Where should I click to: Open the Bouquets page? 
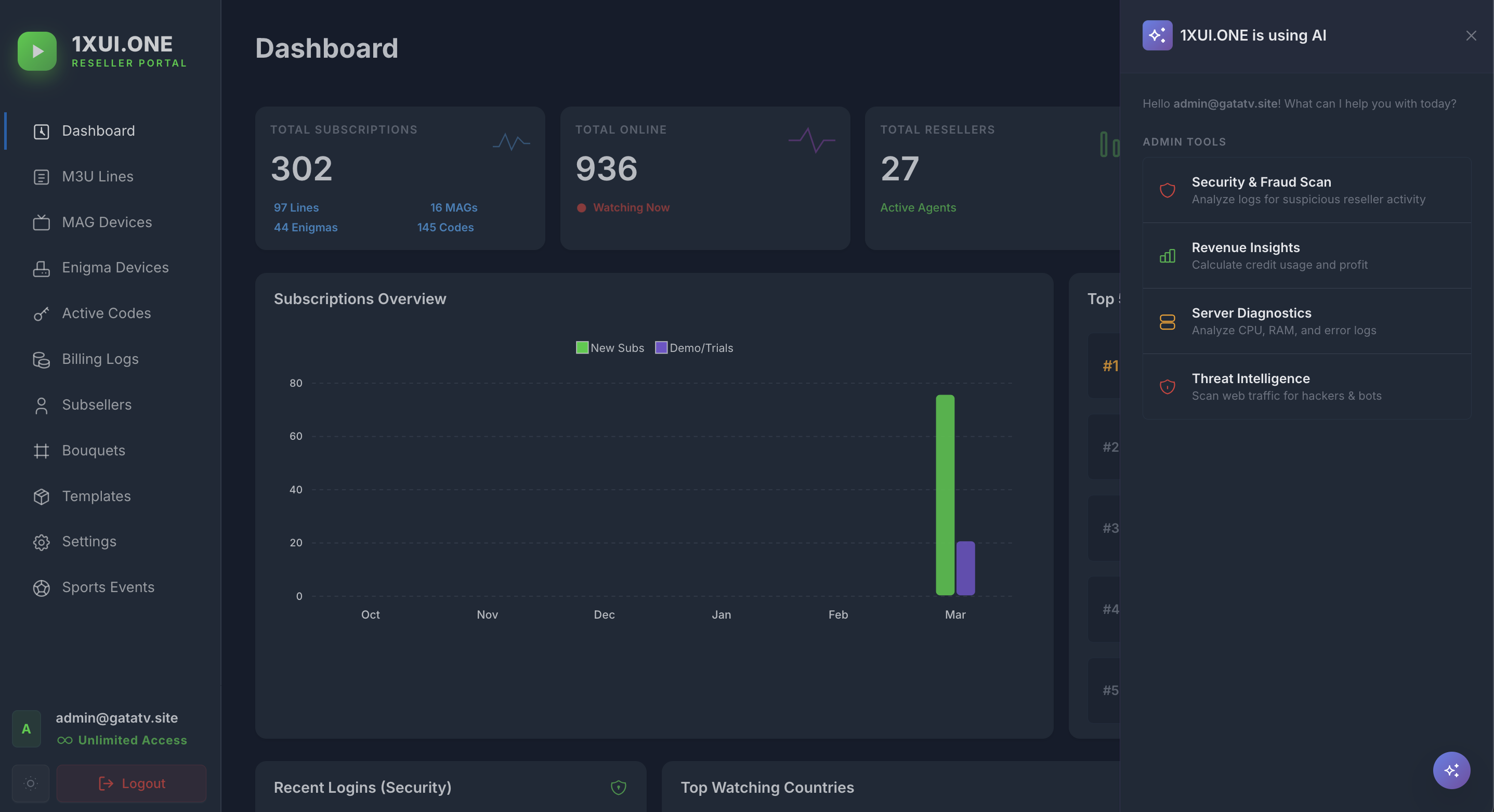click(x=94, y=451)
